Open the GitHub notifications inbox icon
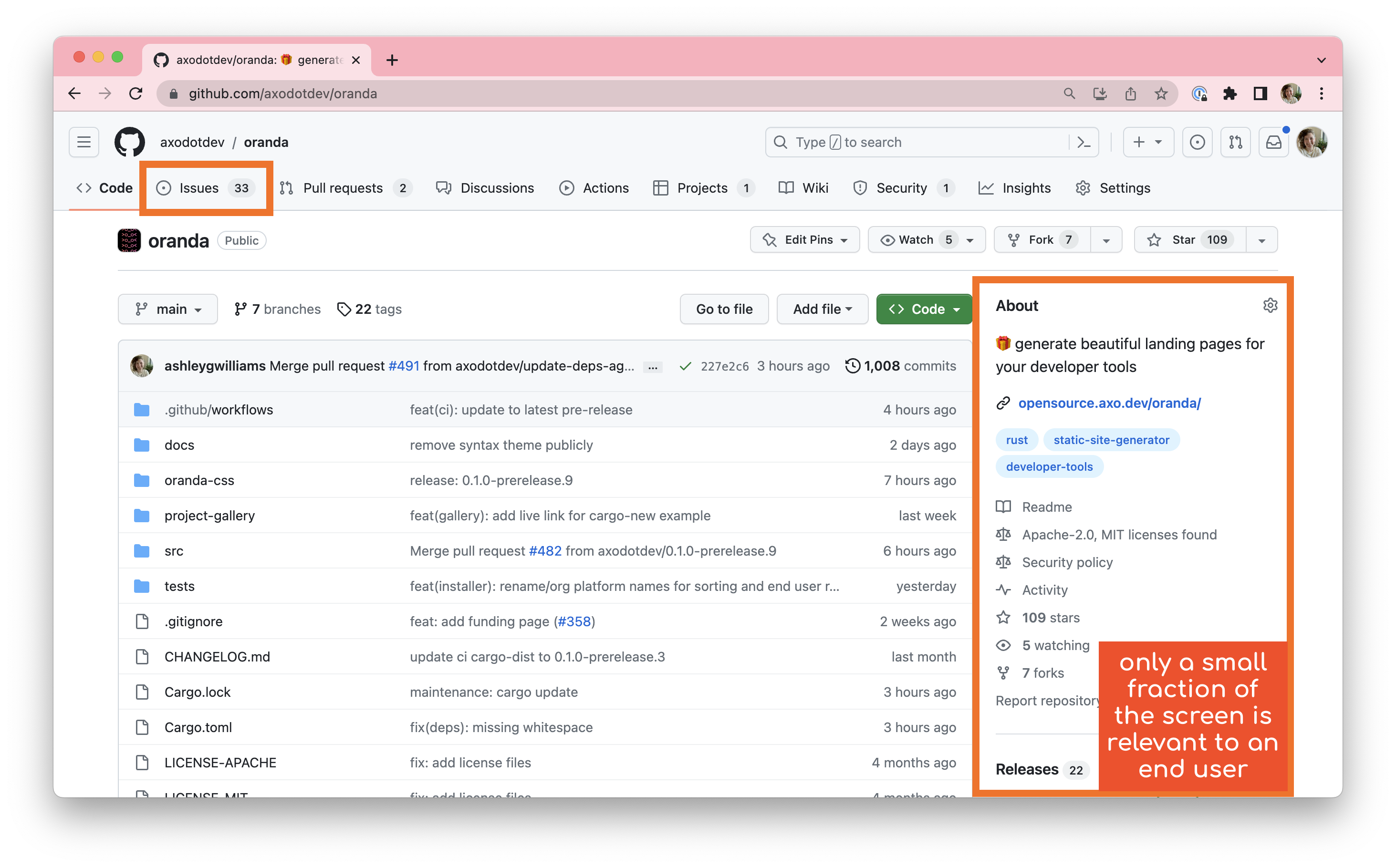The image size is (1396, 868). pyautogui.click(x=1274, y=142)
